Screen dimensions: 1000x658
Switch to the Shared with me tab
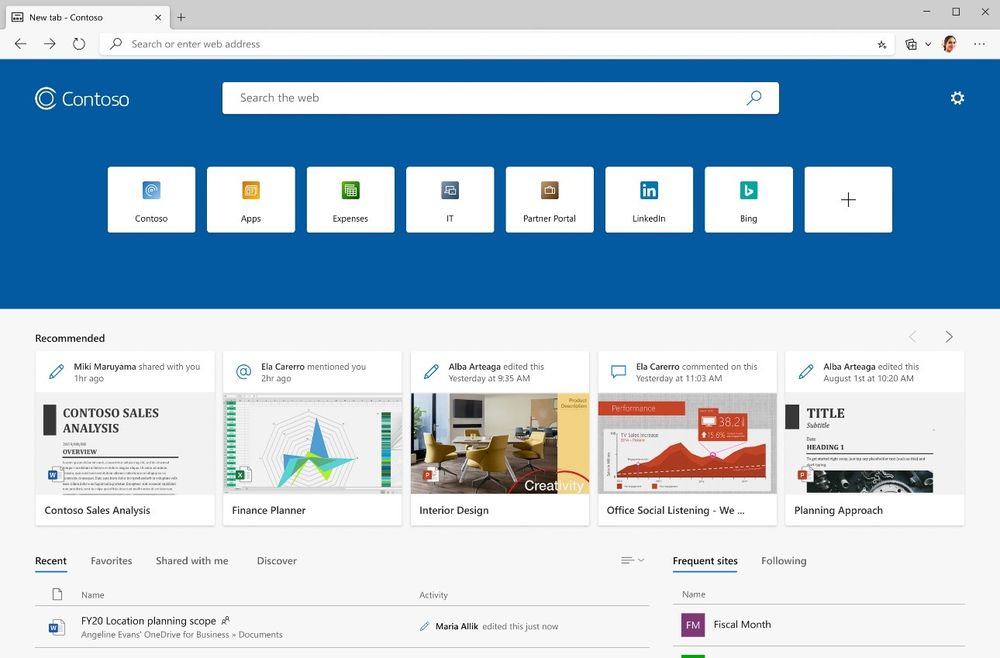coord(192,561)
